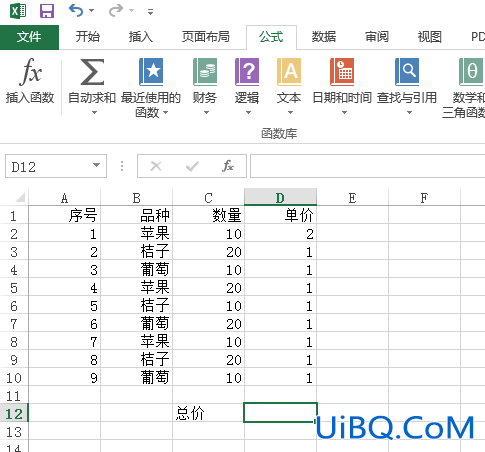Switch to the 开始 tab
This screenshot has width=485, height=452.
coord(88,37)
